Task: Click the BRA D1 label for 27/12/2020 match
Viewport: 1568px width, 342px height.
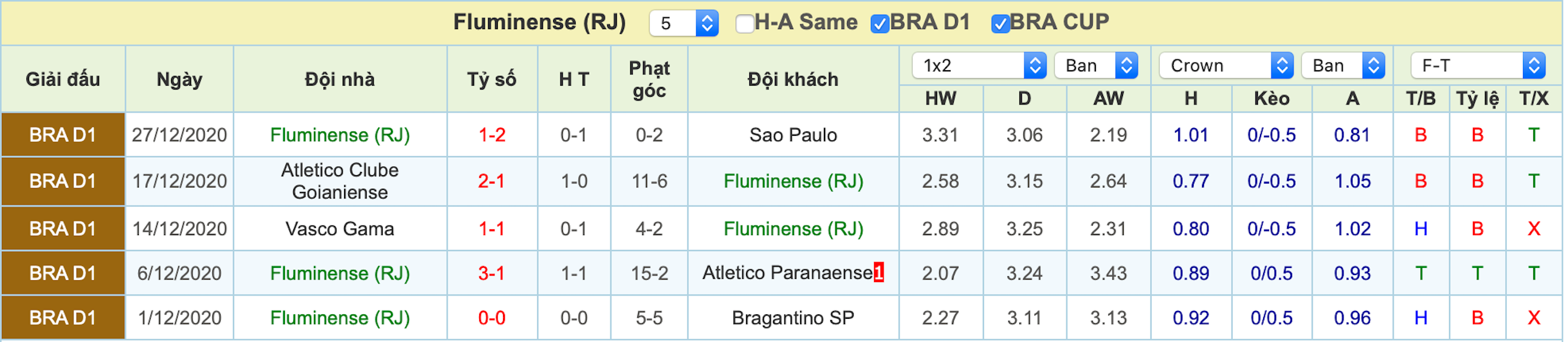Action: 63,135
